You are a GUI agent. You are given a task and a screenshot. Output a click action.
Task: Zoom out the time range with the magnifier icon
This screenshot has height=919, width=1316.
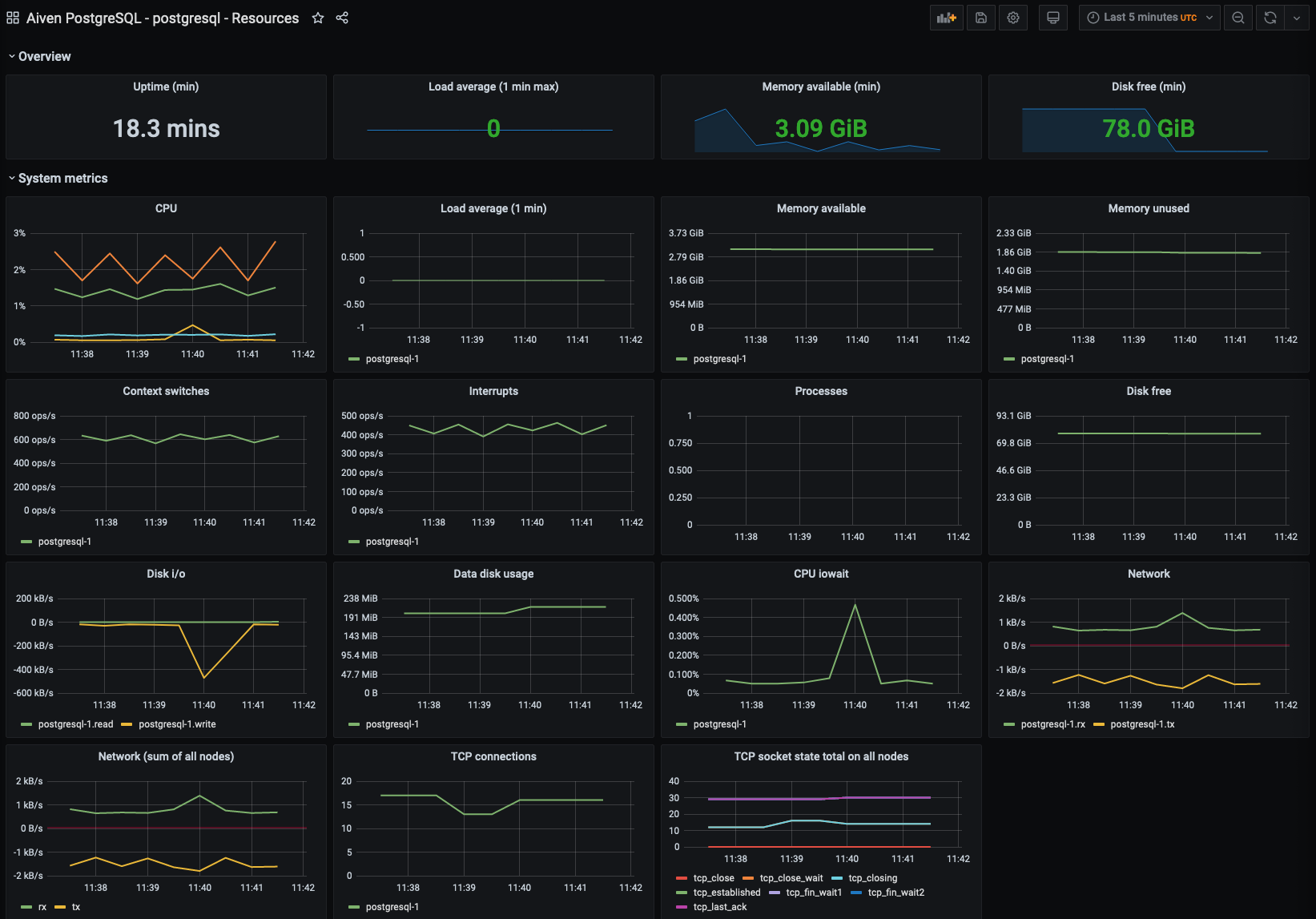coord(1238,17)
